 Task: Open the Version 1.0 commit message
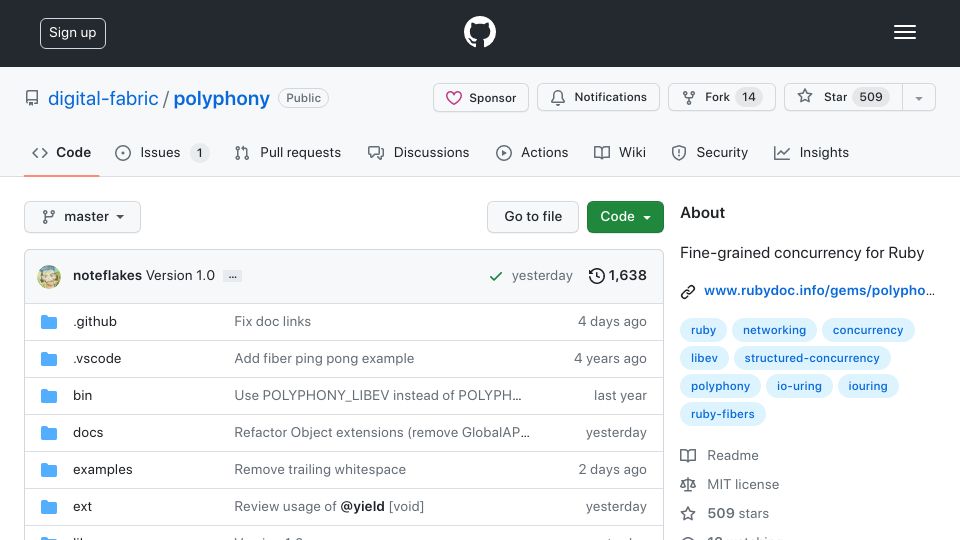coord(180,276)
